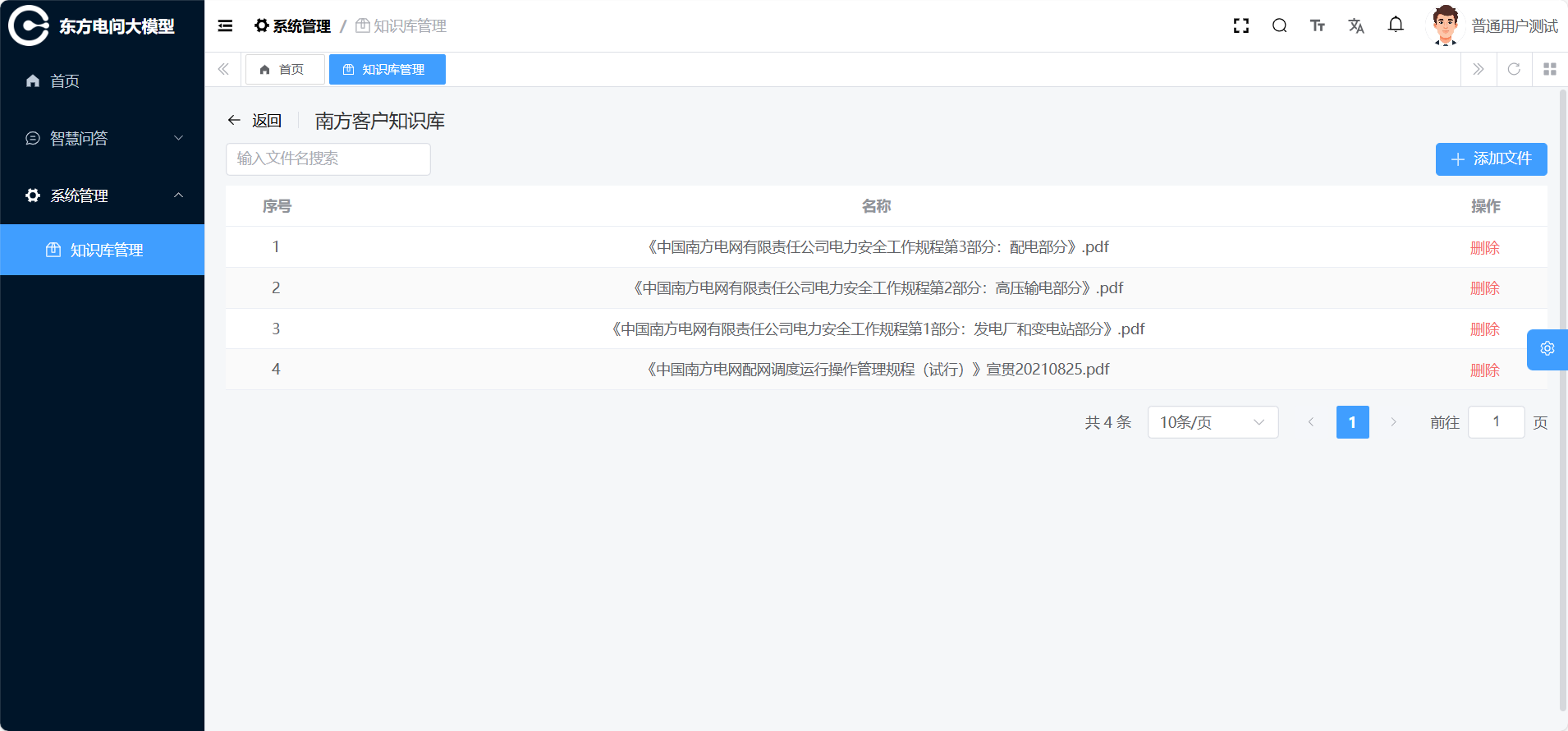This screenshot has height=731, width=1568.
Task: Click the file name search field
Action: (x=328, y=159)
